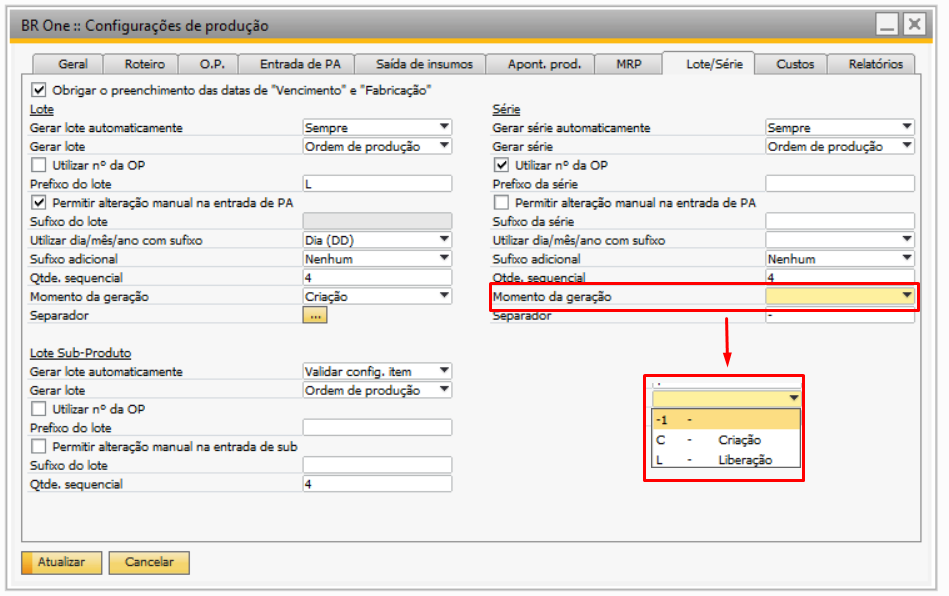Uncheck 'Utilizar nº da OP' under Série
The width and height of the screenshot is (949, 596).
pos(502,165)
